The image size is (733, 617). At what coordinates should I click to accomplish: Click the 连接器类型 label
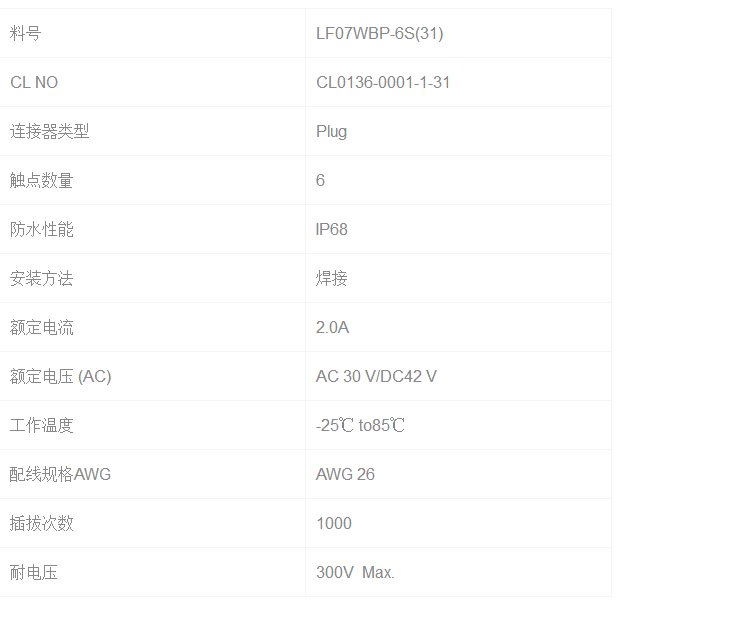click(50, 131)
